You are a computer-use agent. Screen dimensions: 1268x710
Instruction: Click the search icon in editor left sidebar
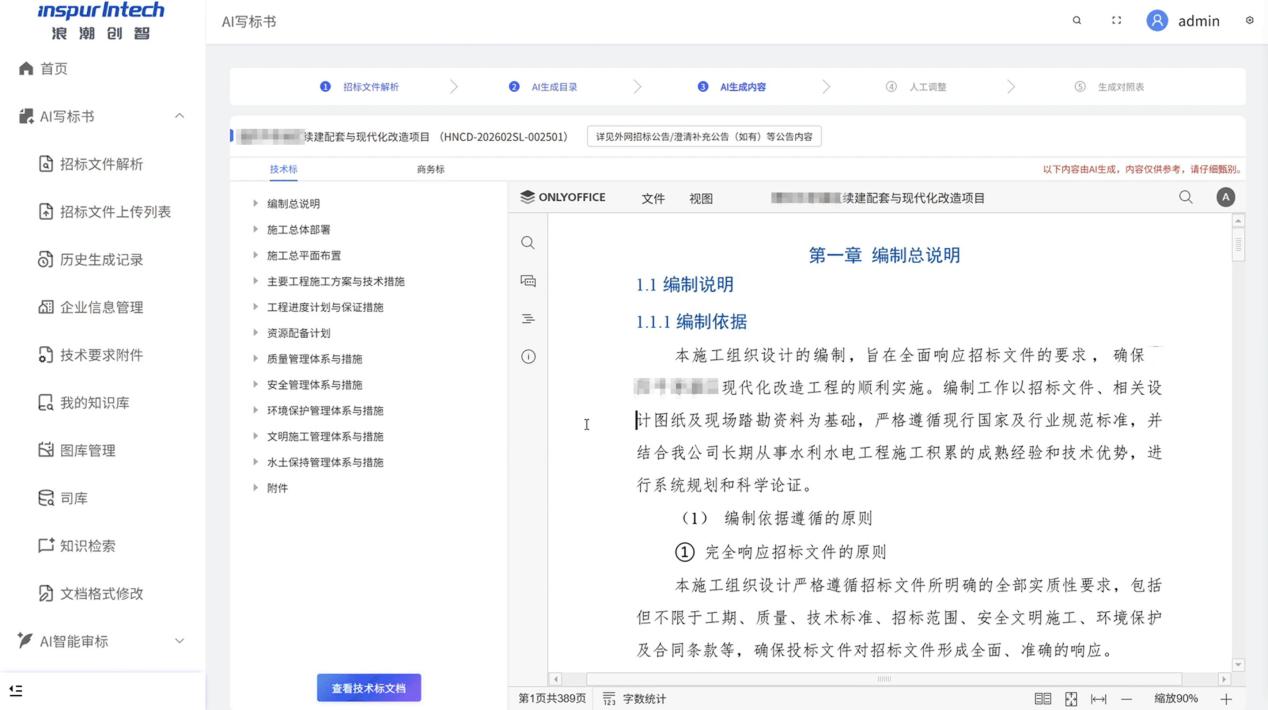pyautogui.click(x=528, y=243)
